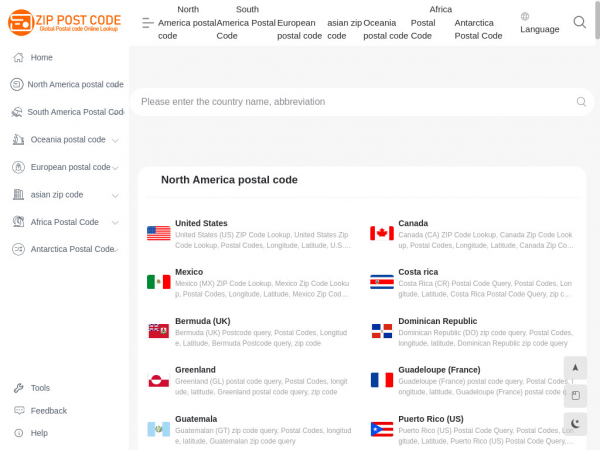
Task: Open the Greenland postal code link
Action: (195, 370)
